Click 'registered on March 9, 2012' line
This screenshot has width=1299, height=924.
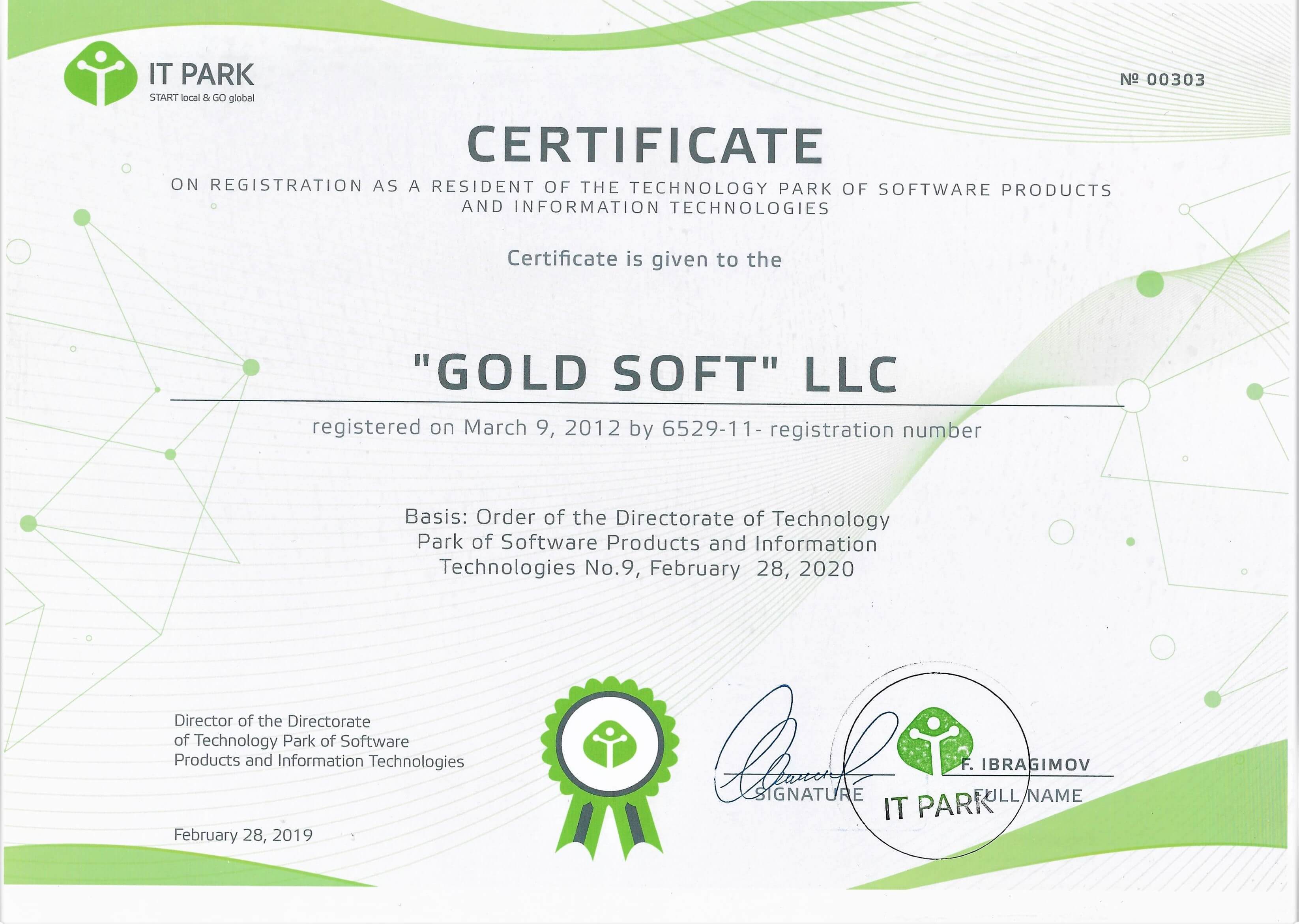647,428
